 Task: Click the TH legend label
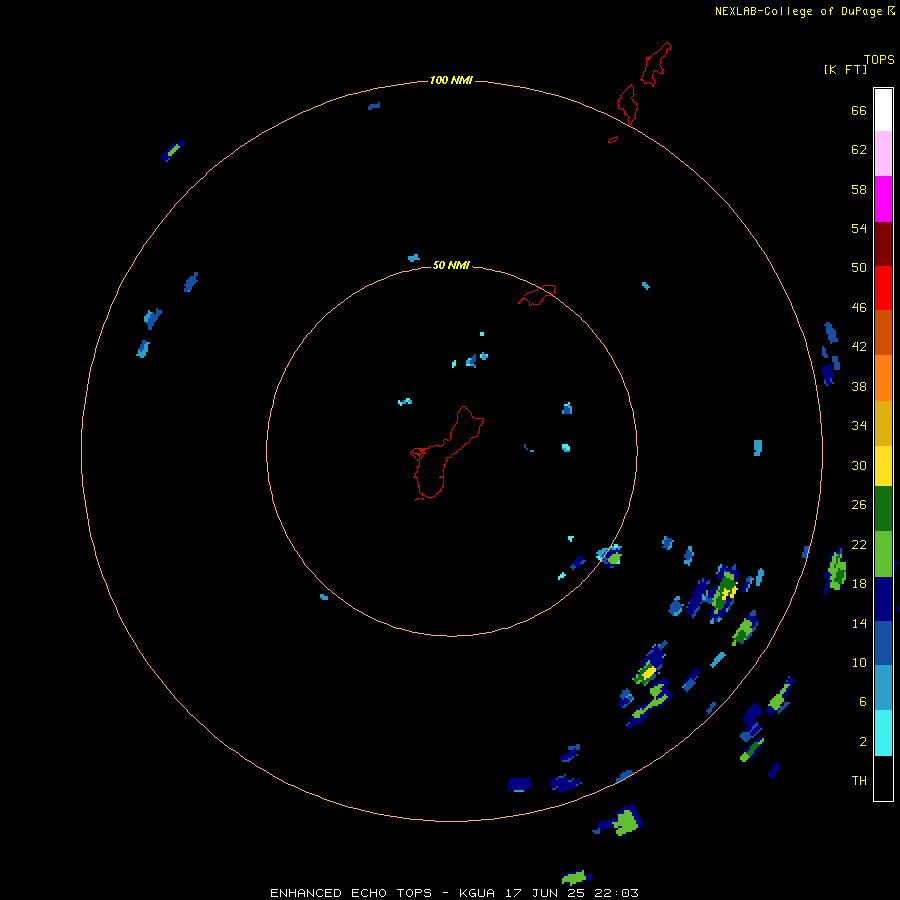(859, 781)
